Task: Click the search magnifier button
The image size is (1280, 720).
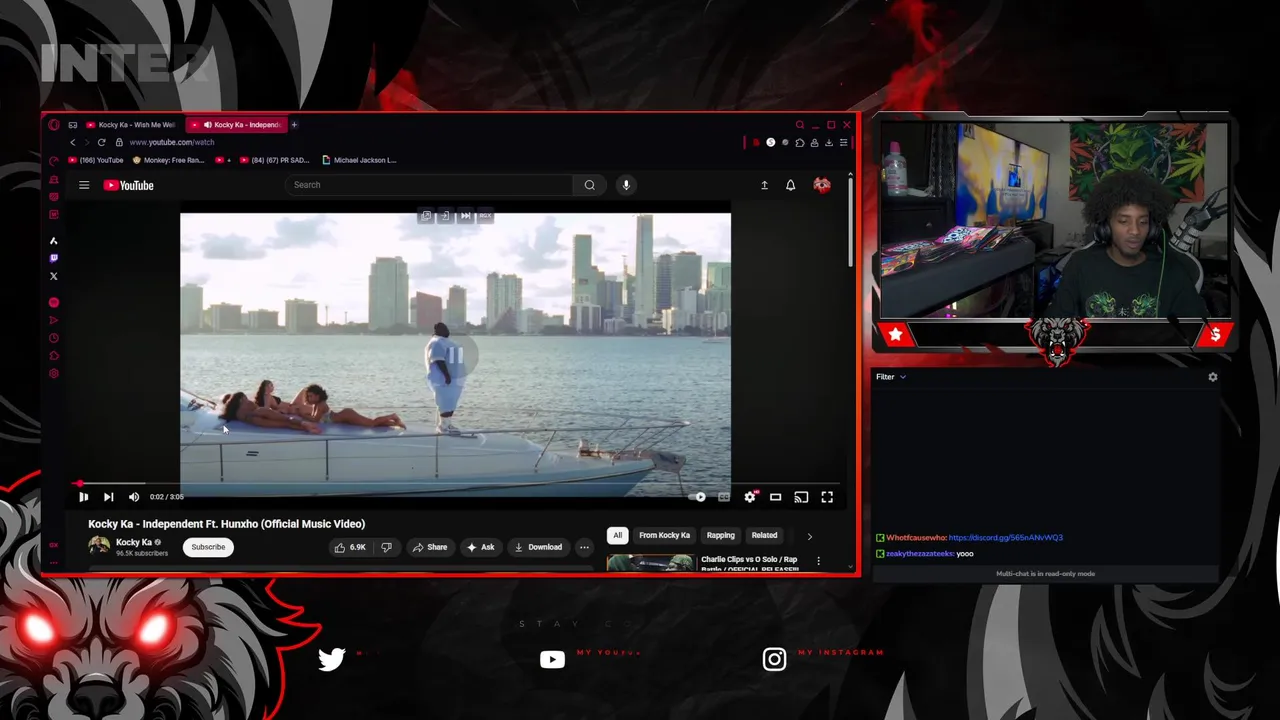Action: [590, 185]
